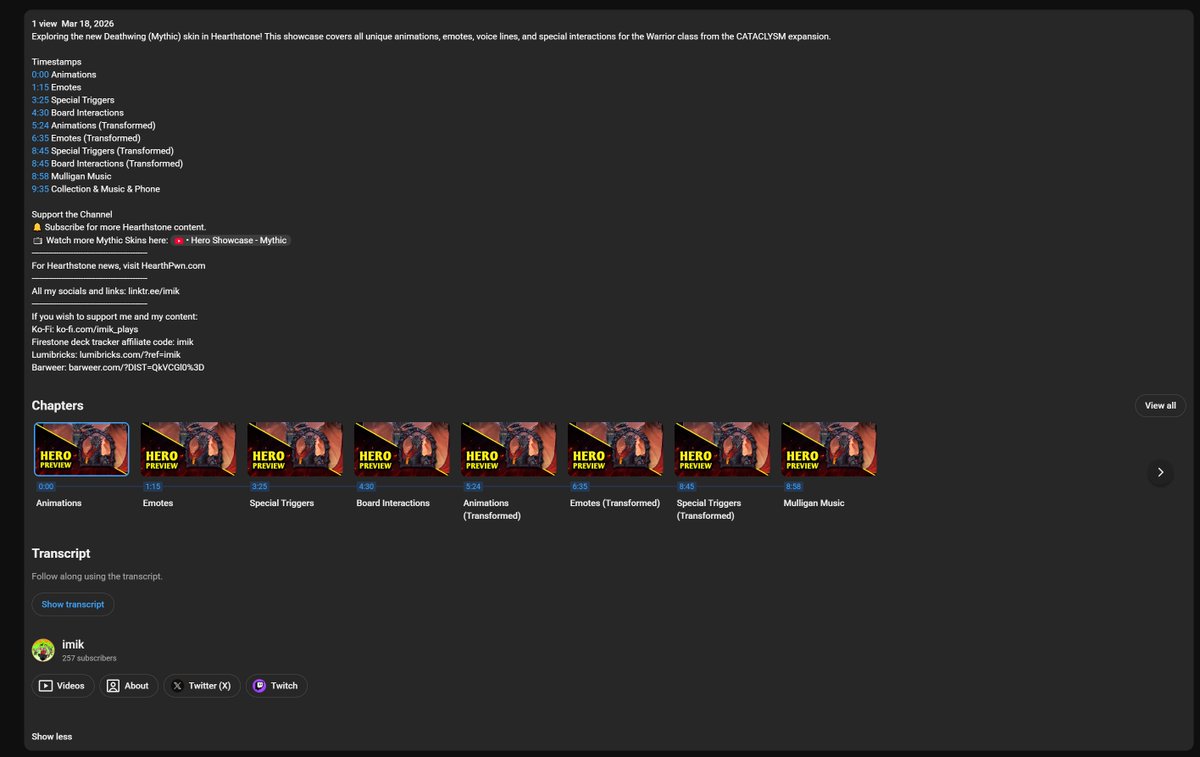
Task: Select Special Triggers (Transformed) chapter thumbnail
Action: [x=722, y=449]
